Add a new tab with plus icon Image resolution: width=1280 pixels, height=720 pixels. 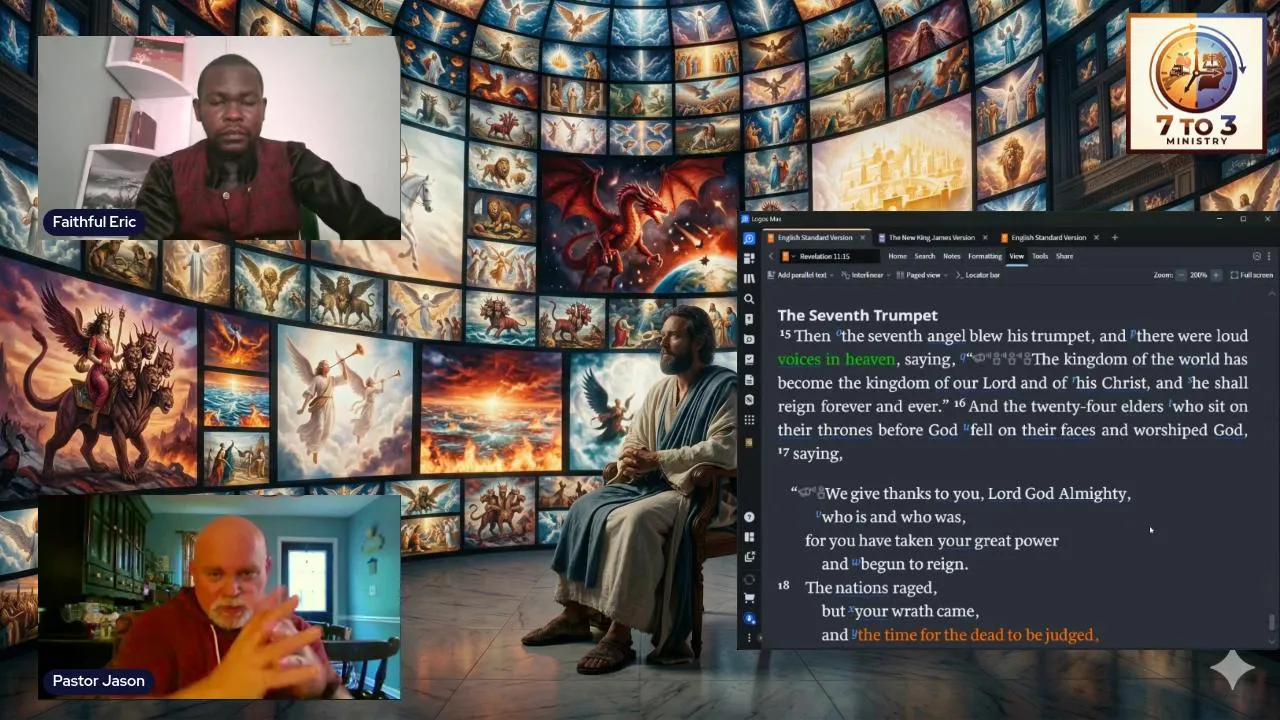click(1115, 238)
